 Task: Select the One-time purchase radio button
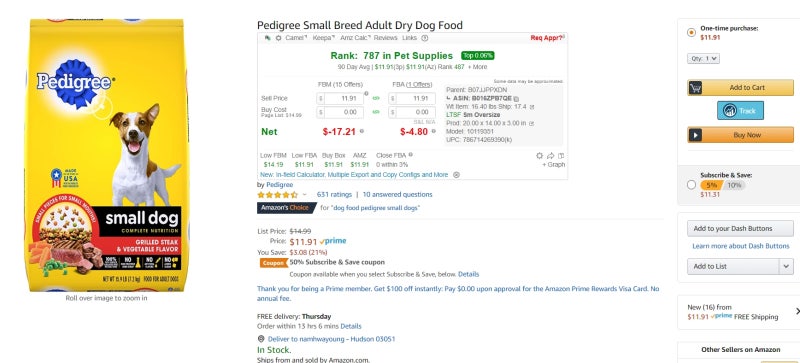click(691, 33)
